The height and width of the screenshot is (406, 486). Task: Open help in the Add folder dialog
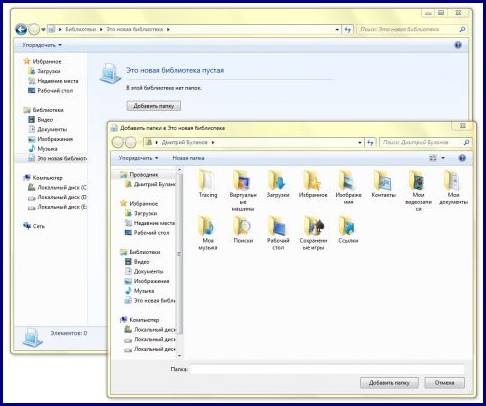(x=462, y=158)
